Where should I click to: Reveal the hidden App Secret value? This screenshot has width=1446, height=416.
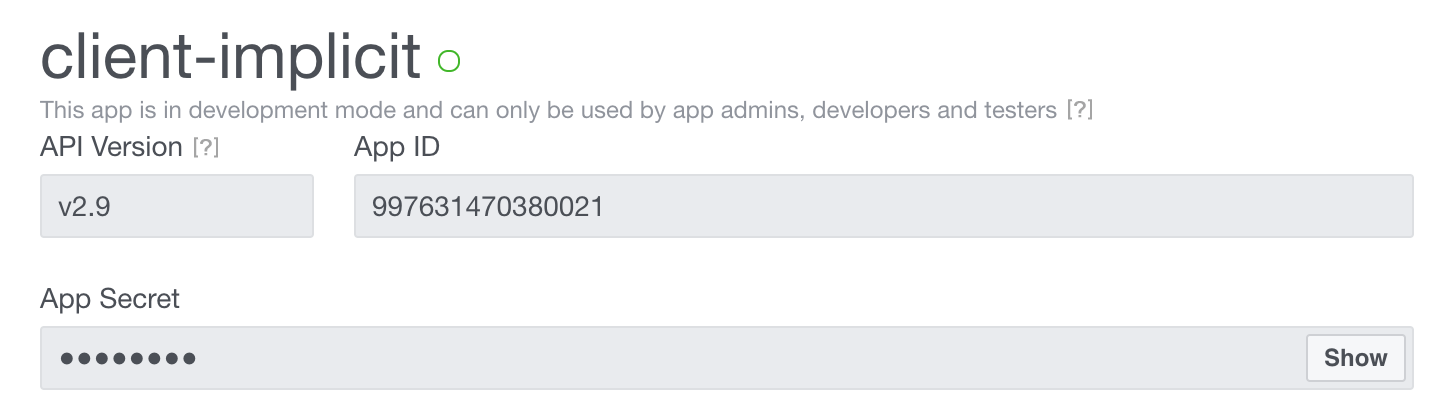(1355, 358)
